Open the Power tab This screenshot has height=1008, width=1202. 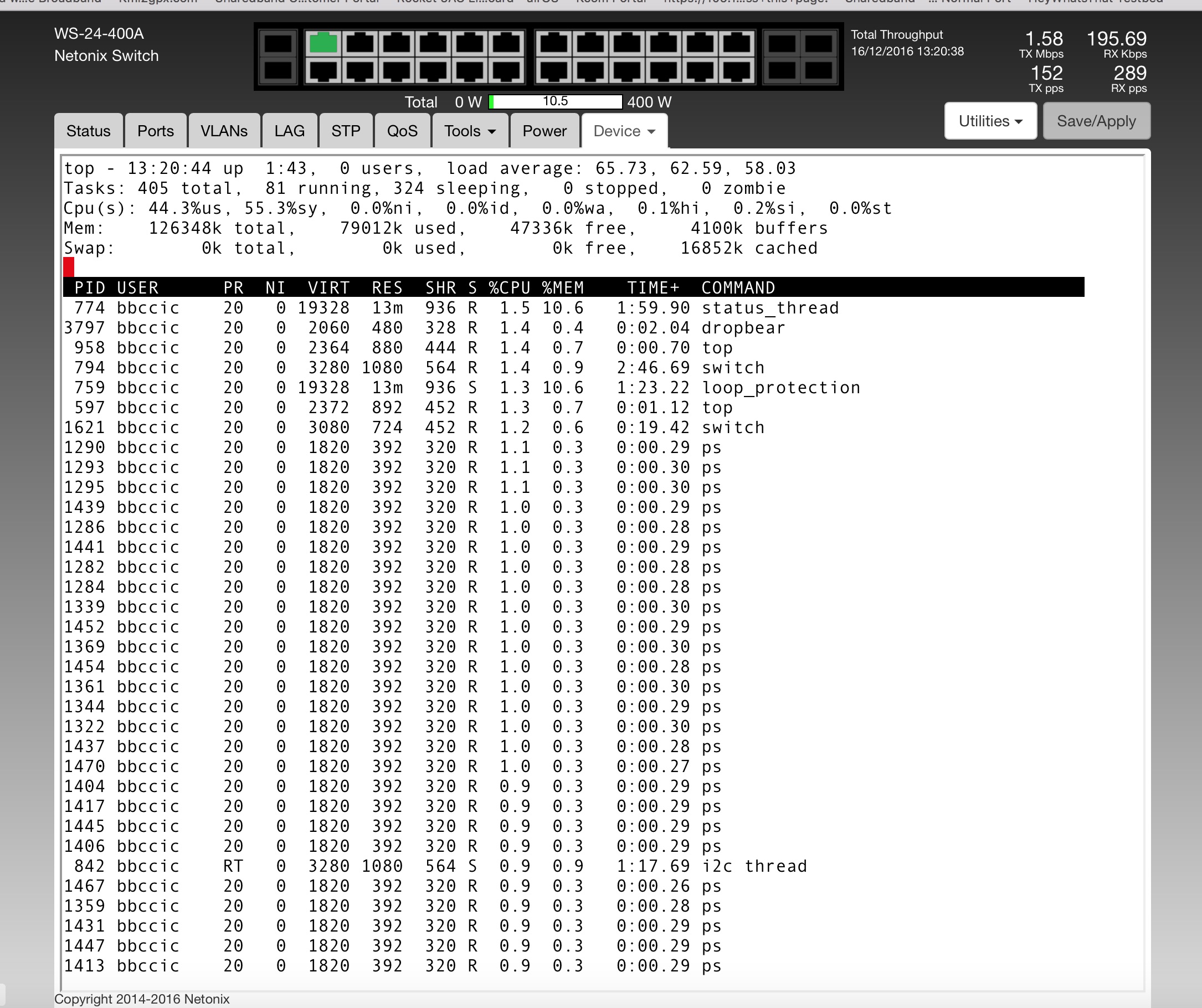pyautogui.click(x=544, y=131)
